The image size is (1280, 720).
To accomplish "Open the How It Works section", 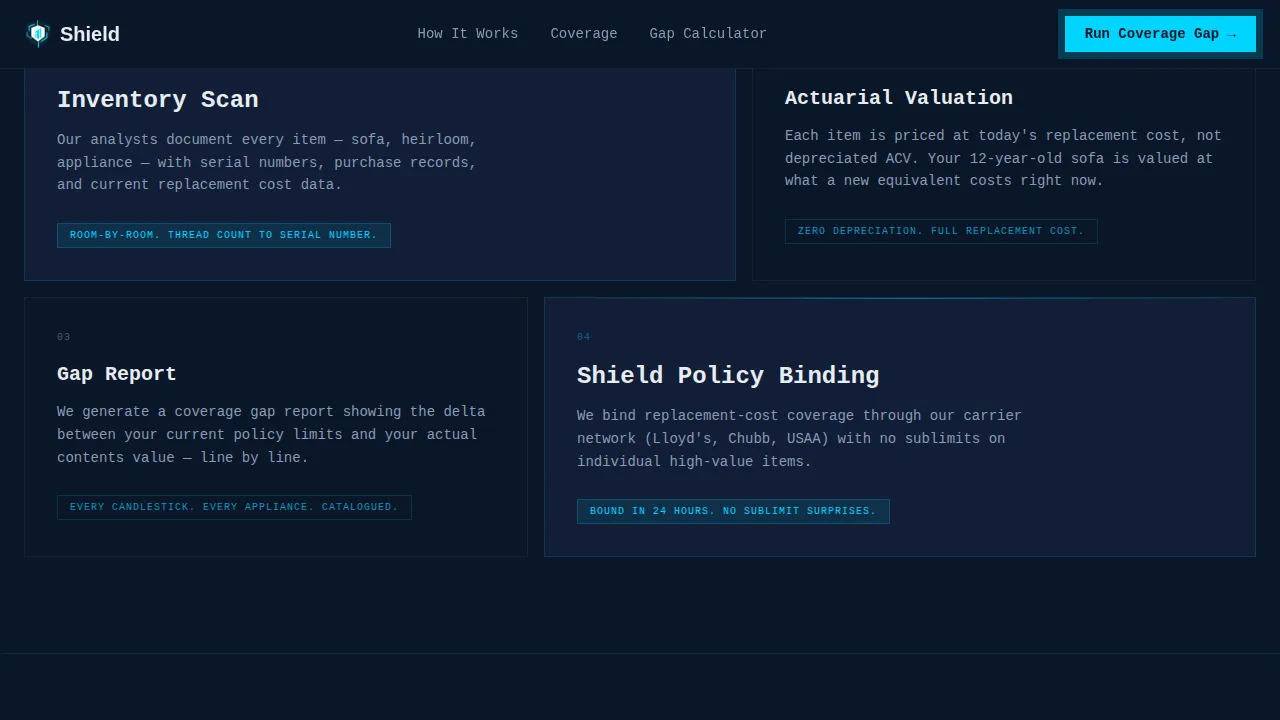I will point(468,34).
